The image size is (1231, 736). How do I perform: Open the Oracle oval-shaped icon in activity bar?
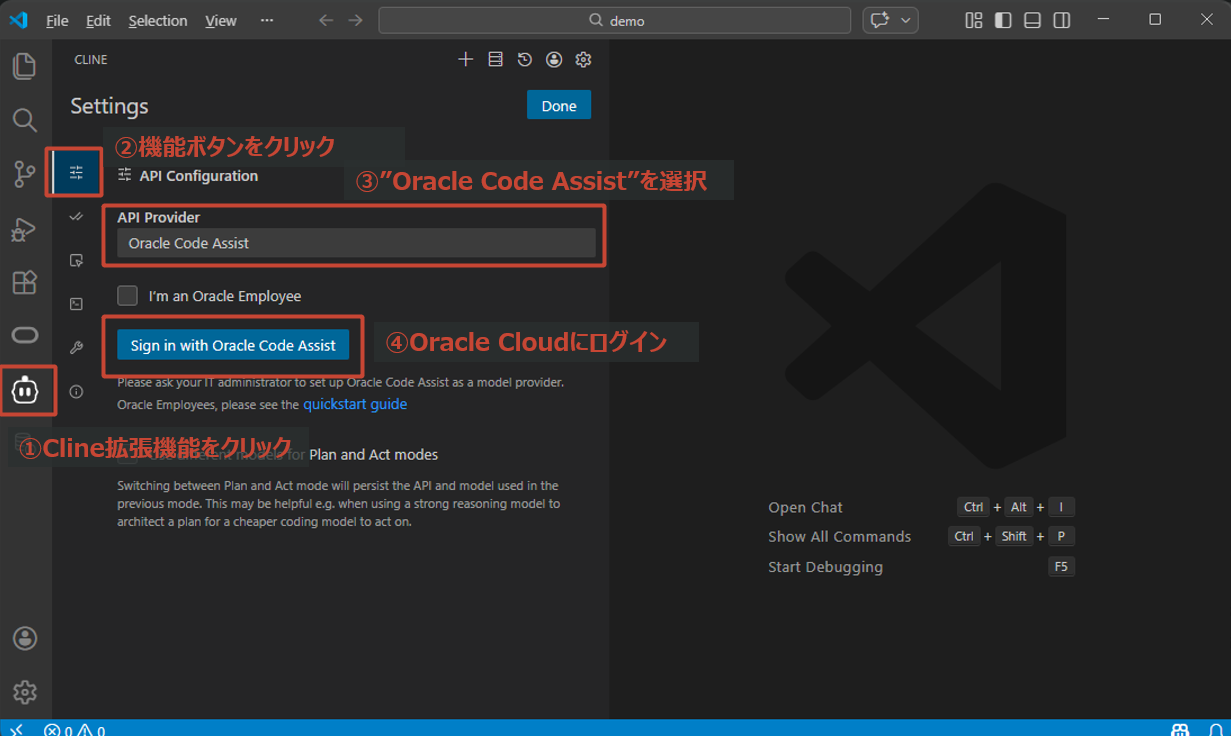tap(24, 335)
